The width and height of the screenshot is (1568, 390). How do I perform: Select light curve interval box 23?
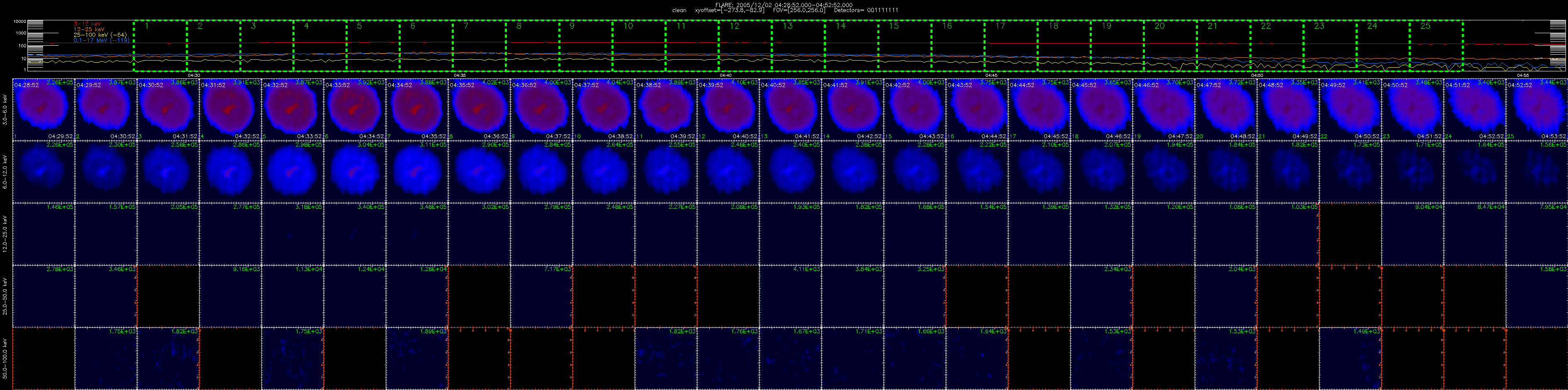coord(1329,46)
